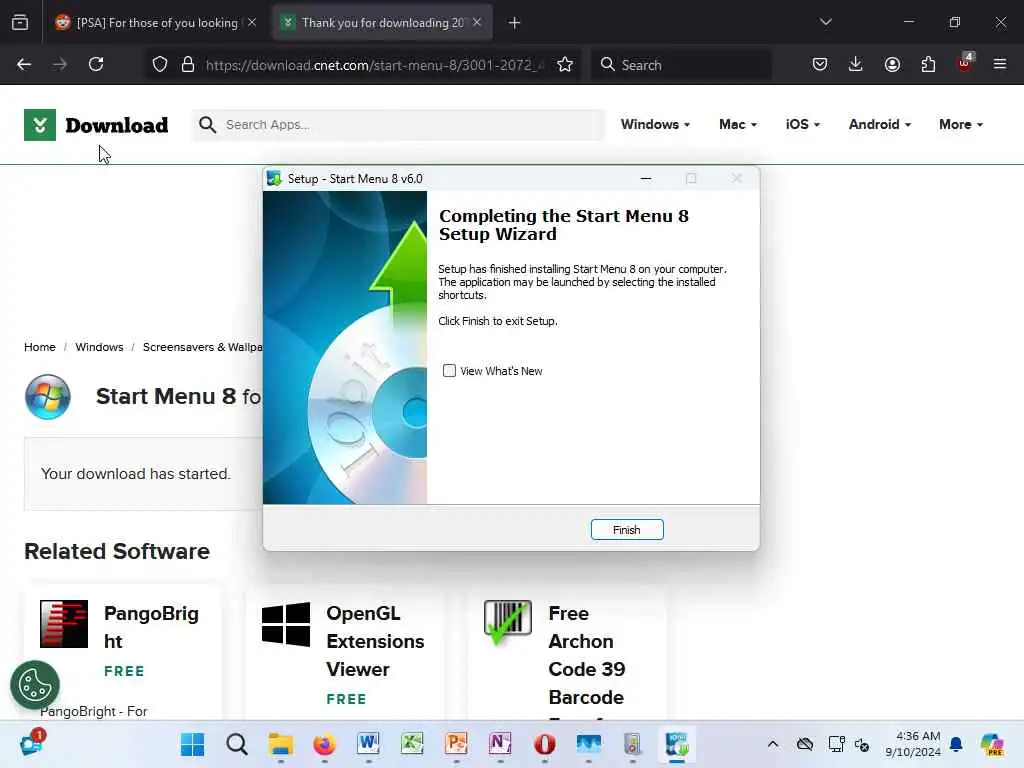Open uBlock Origin extension icon
This screenshot has height=768, width=1024.
point(965,64)
